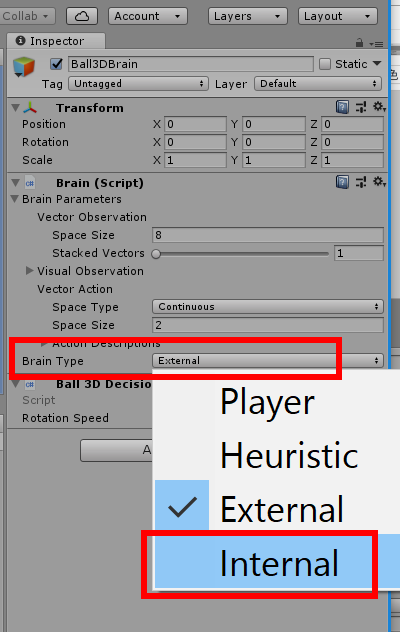Open Brain script gear settings menu
The width and height of the screenshot is (400, 632).
379,182
